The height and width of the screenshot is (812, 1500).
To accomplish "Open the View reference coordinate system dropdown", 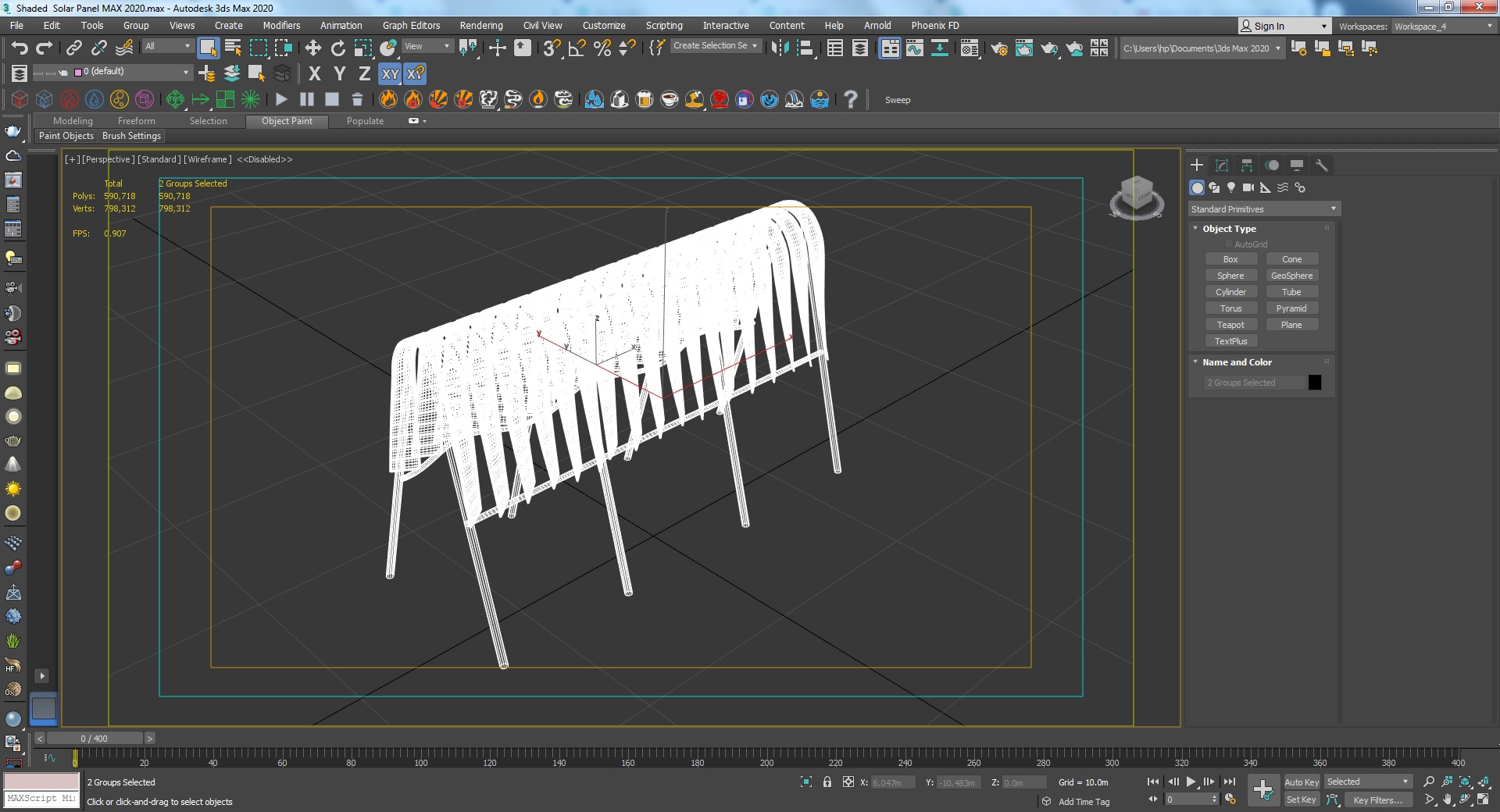I will click(427, 46).
